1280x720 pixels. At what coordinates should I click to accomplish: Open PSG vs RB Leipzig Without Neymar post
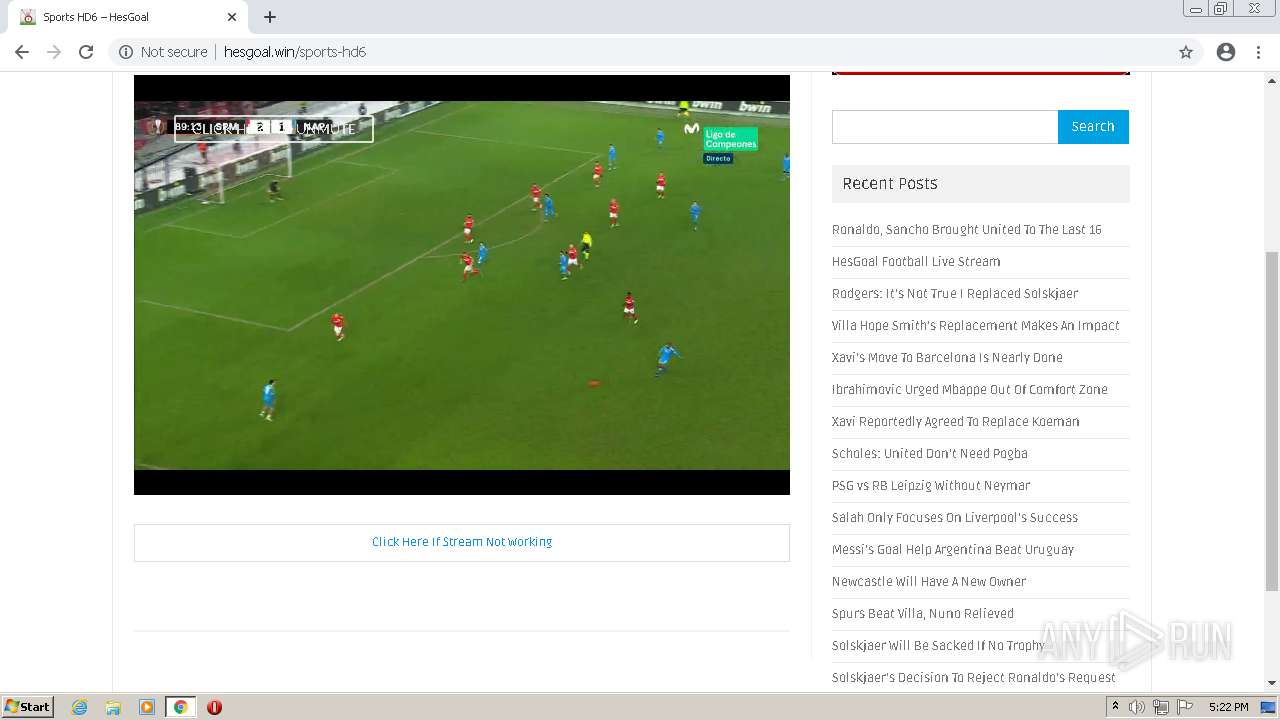931,486
